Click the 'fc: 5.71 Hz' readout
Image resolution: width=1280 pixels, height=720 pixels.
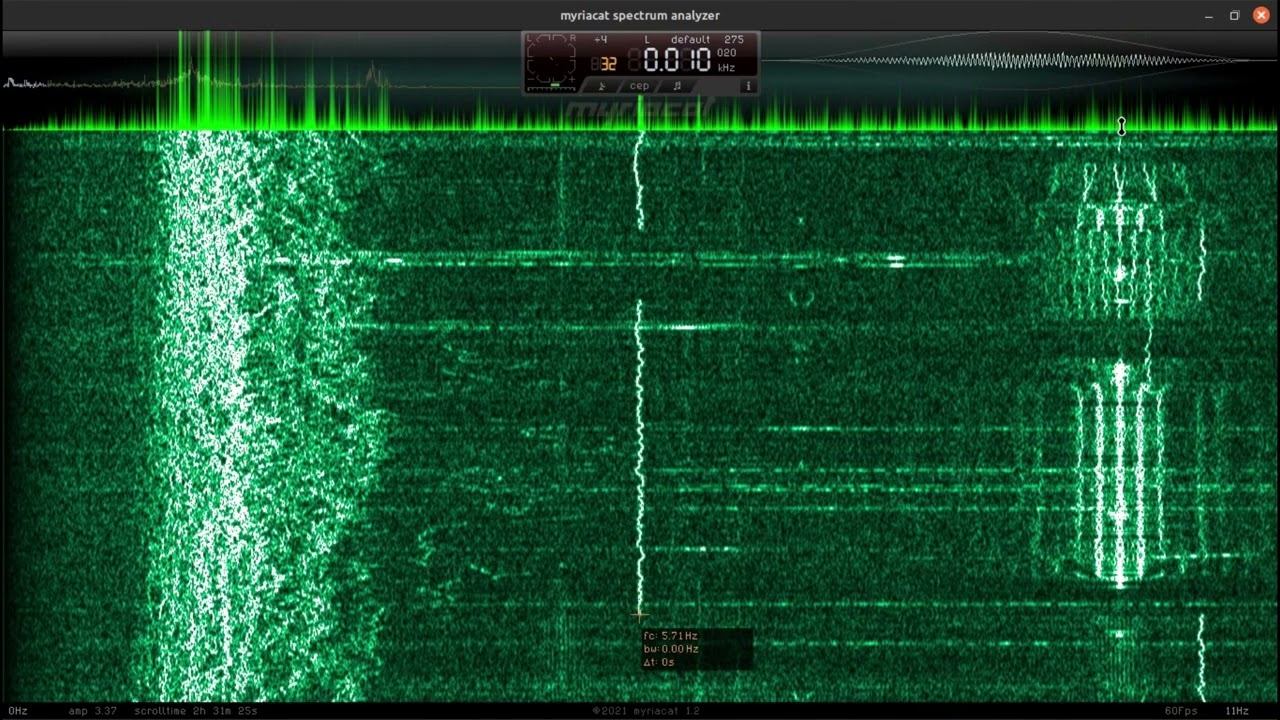670,636
